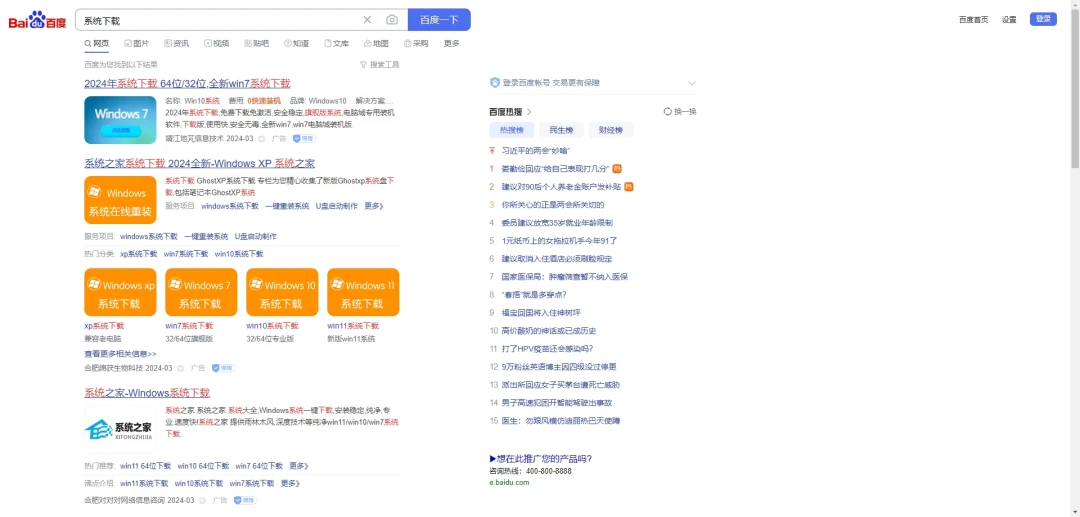Switch to the 资讯 tab

coord(176,43)
